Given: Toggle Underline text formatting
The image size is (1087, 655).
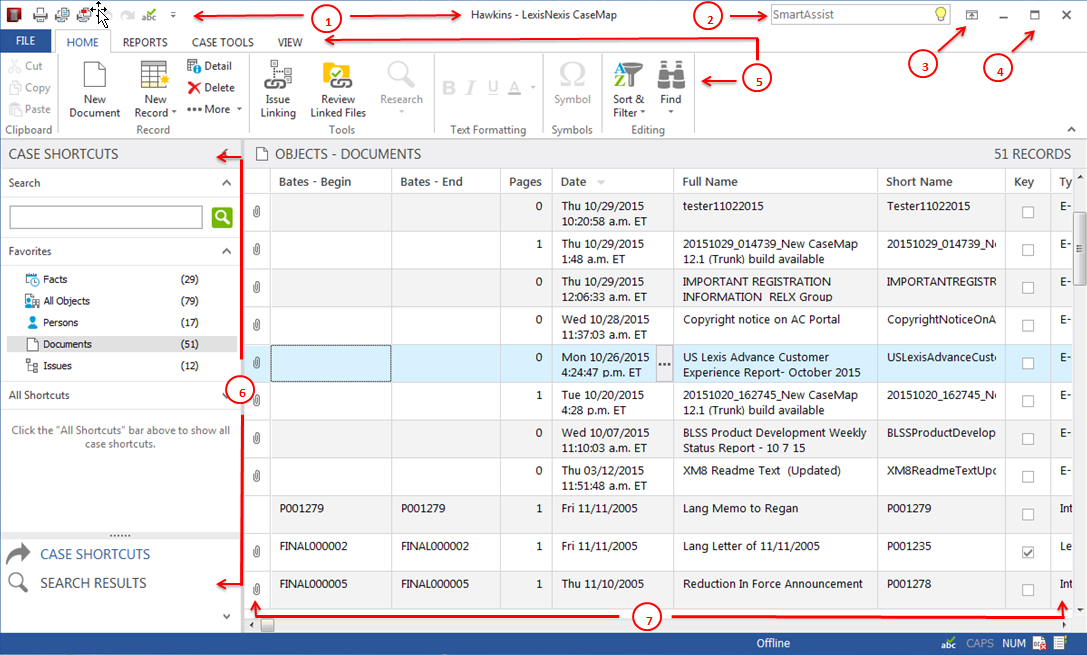Looking at the screenshot, I should tap(493, 88).
